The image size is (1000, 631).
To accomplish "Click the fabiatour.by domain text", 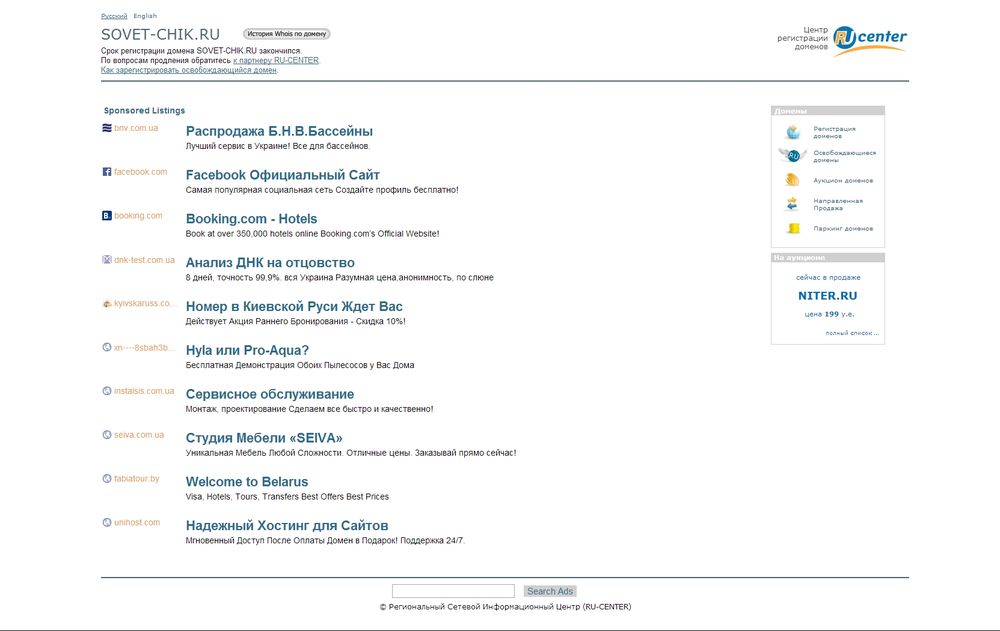I will pos(136,479).
